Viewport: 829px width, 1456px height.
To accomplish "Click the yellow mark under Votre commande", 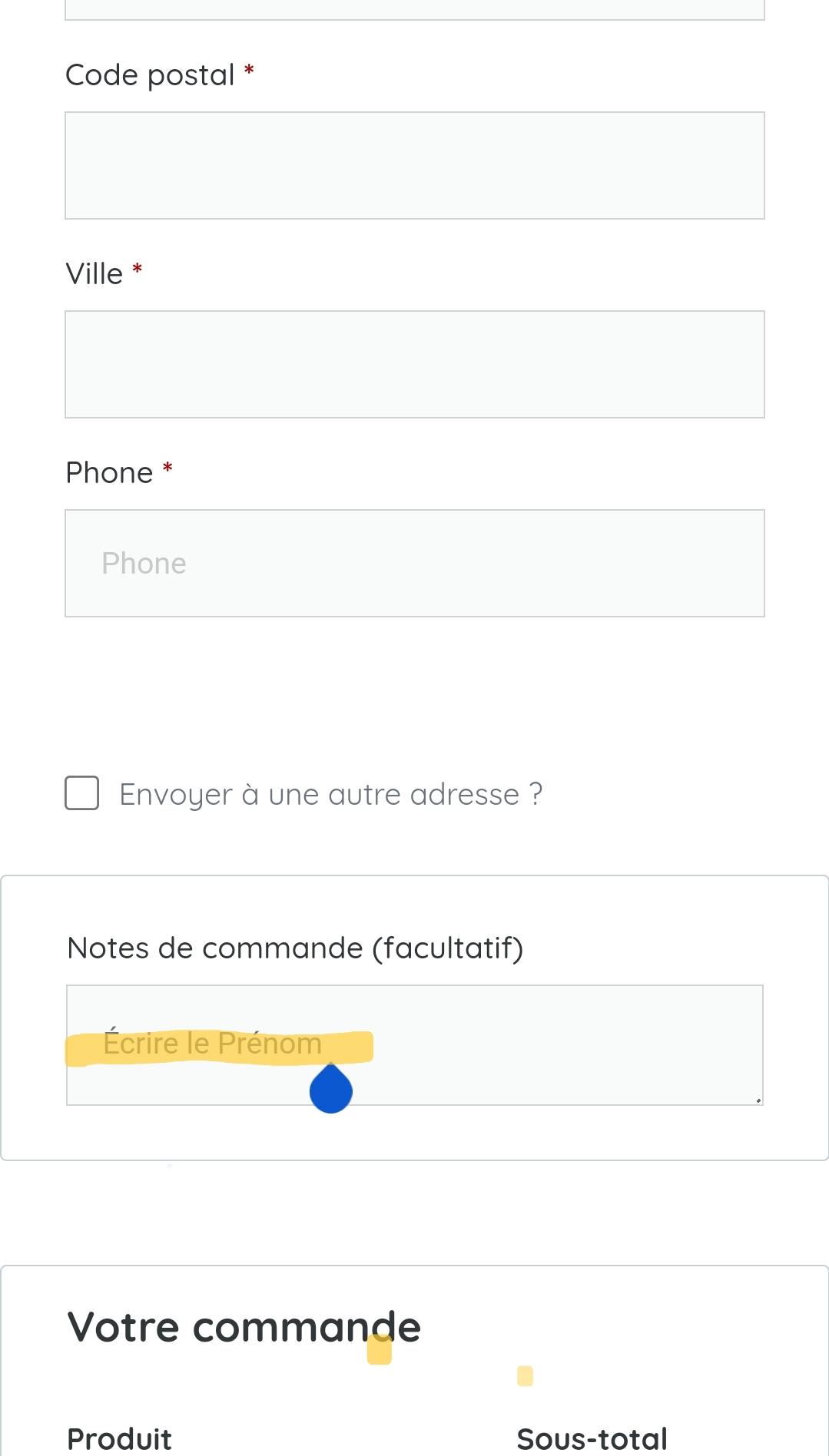I will tap(380, 1349).
